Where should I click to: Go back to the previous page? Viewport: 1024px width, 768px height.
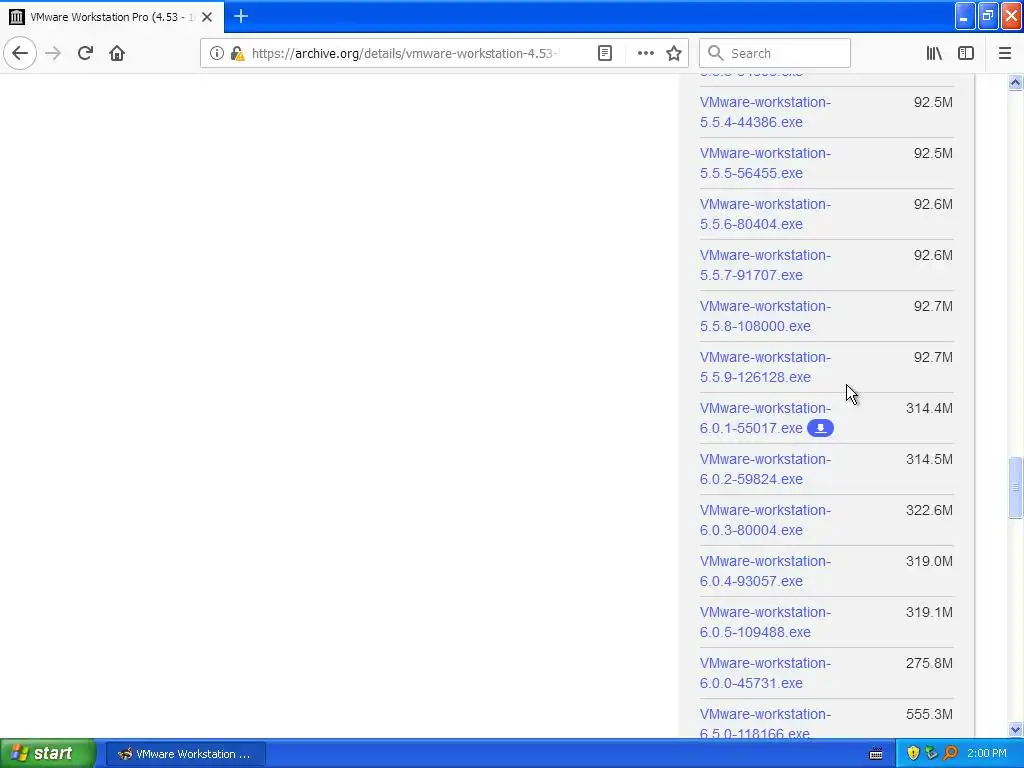pos(20,53)
